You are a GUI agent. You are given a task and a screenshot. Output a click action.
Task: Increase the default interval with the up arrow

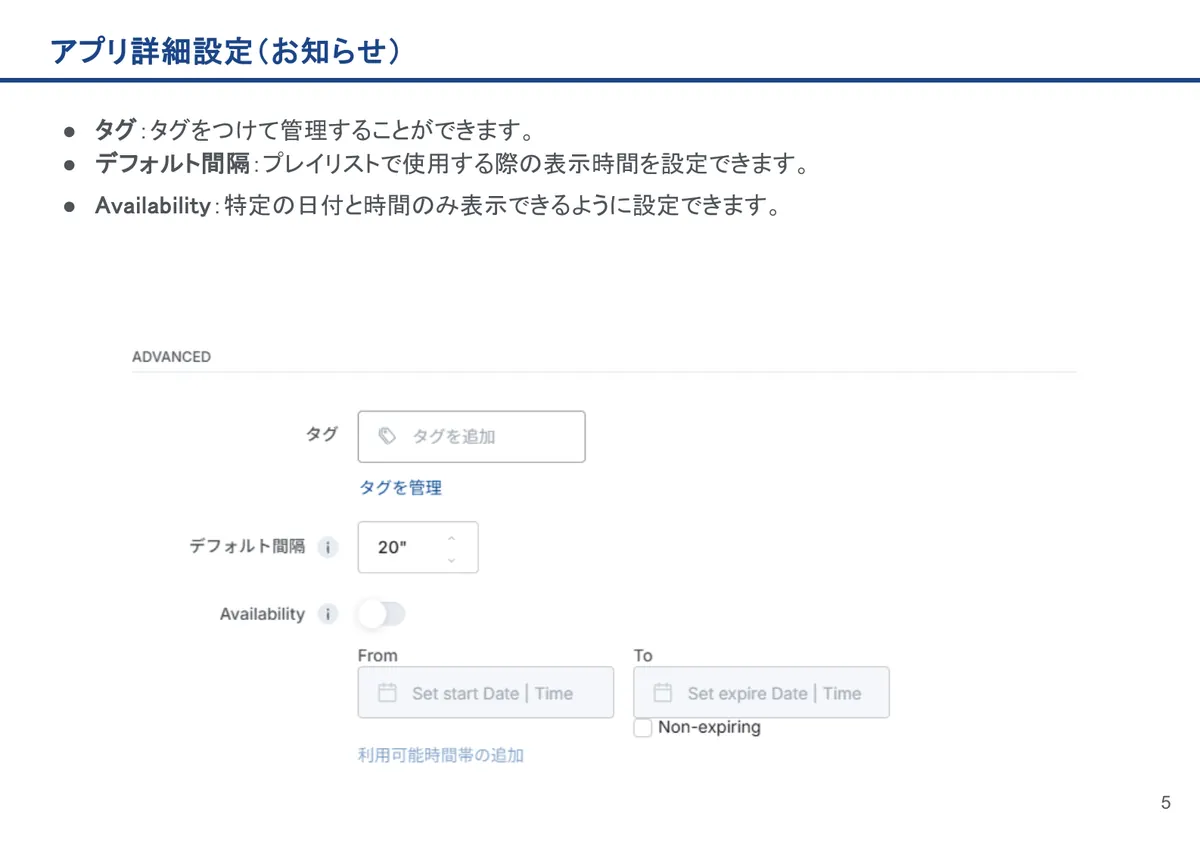pyautogui.click(x=451, y=538)
